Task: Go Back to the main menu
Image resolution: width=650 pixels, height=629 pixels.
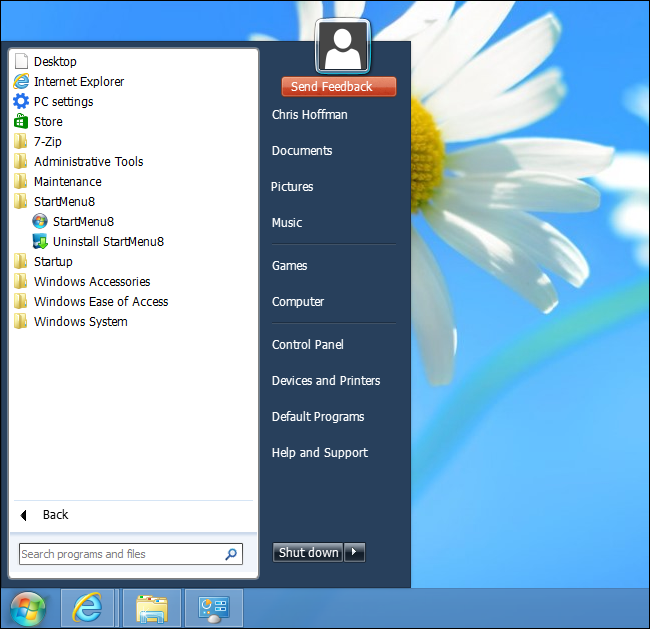Action: pyautogui.click(x=55, y=515)
